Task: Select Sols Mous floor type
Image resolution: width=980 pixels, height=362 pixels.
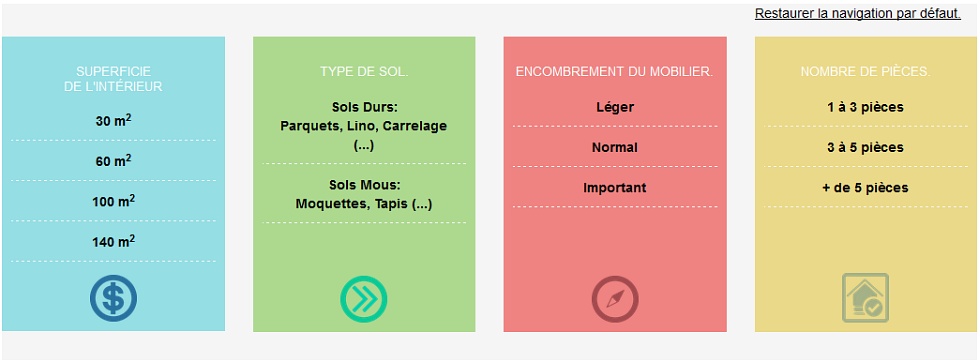Action: click(x=364, y=194)
